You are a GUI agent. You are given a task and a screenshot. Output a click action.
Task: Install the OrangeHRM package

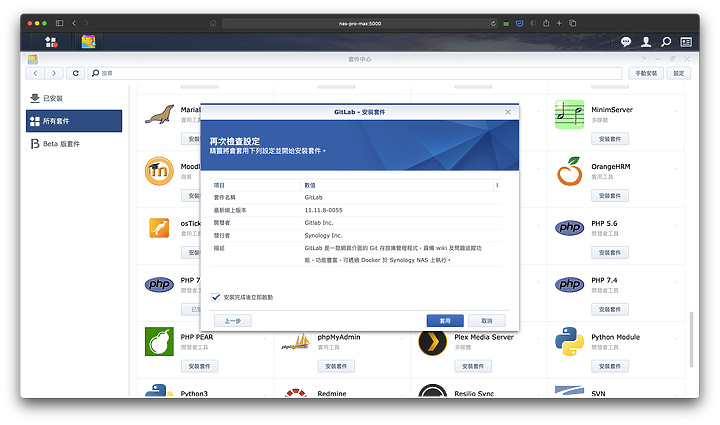click(x=610, y=196)
